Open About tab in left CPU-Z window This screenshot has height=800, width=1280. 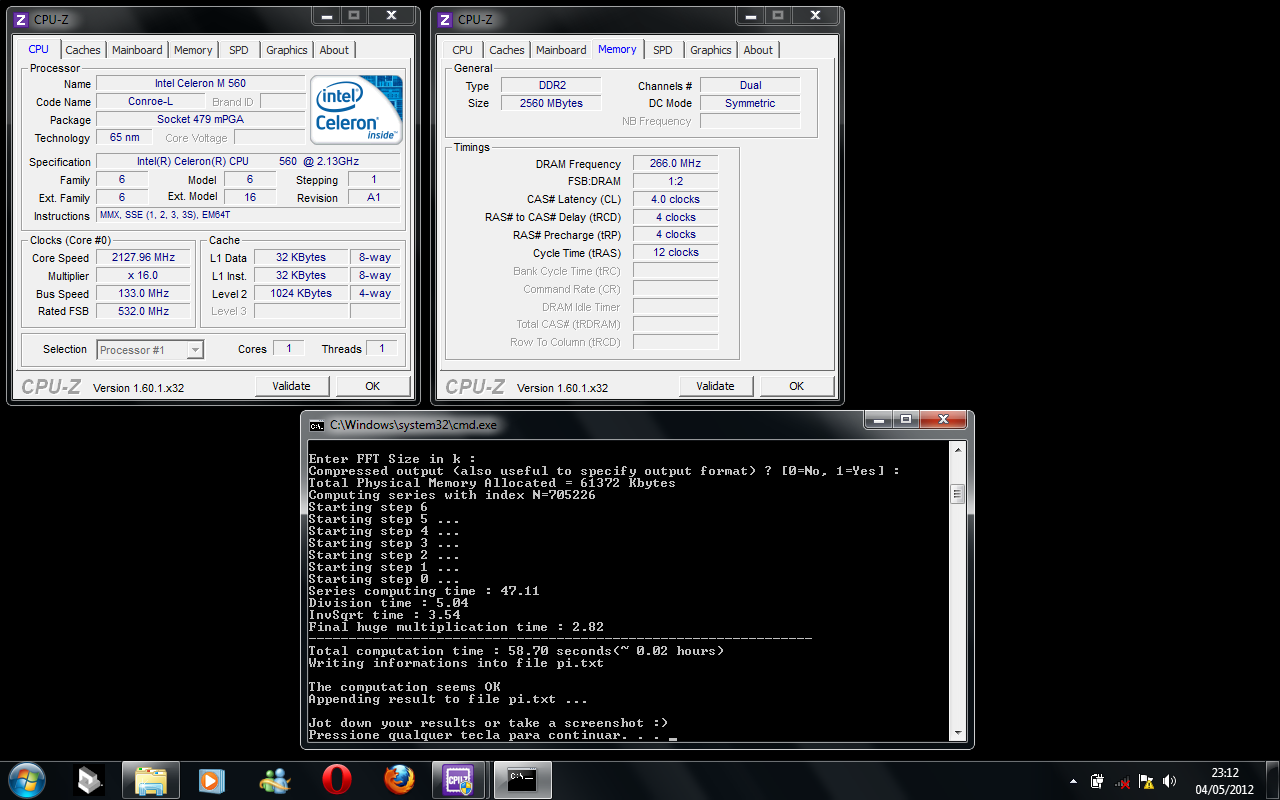(334, 50)
